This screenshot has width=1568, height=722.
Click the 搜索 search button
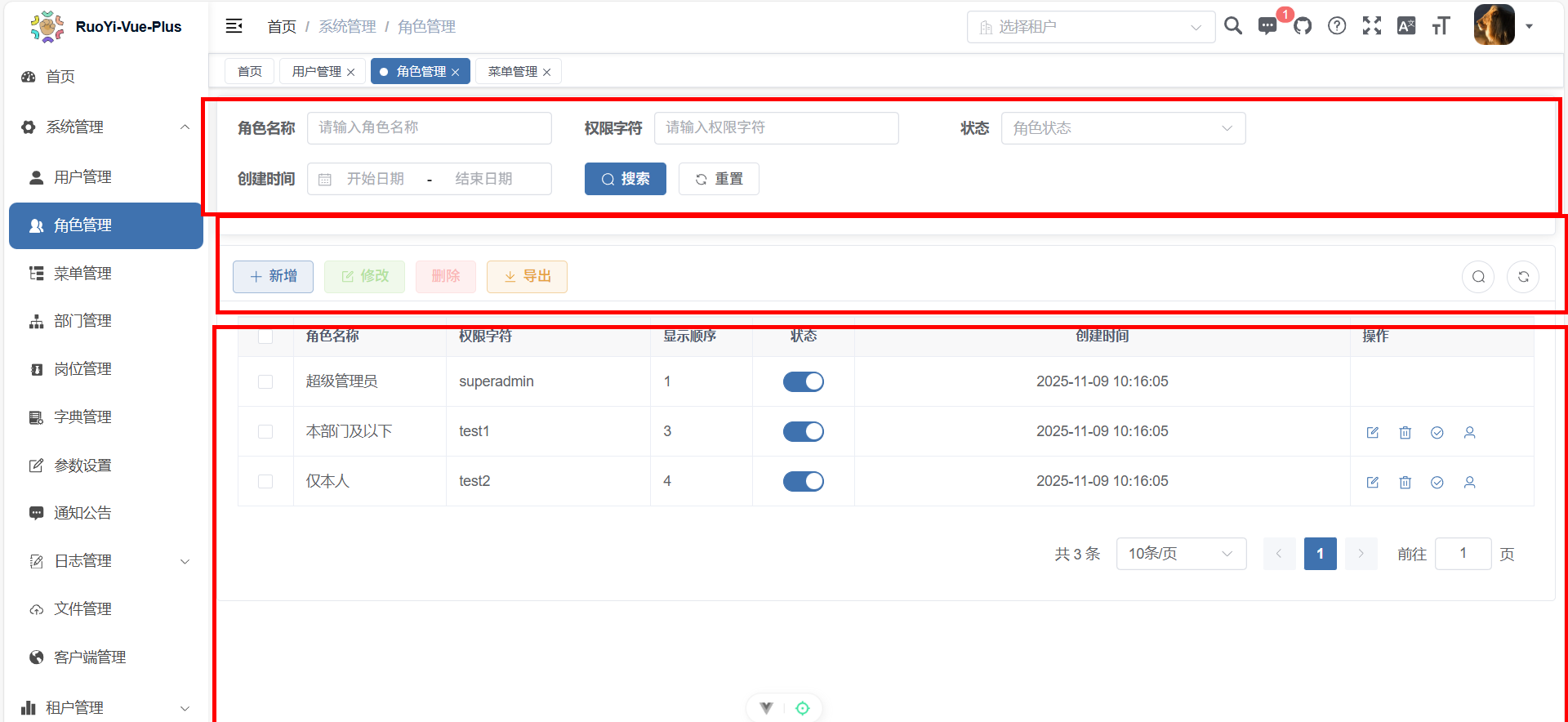[x=625, y=179]
